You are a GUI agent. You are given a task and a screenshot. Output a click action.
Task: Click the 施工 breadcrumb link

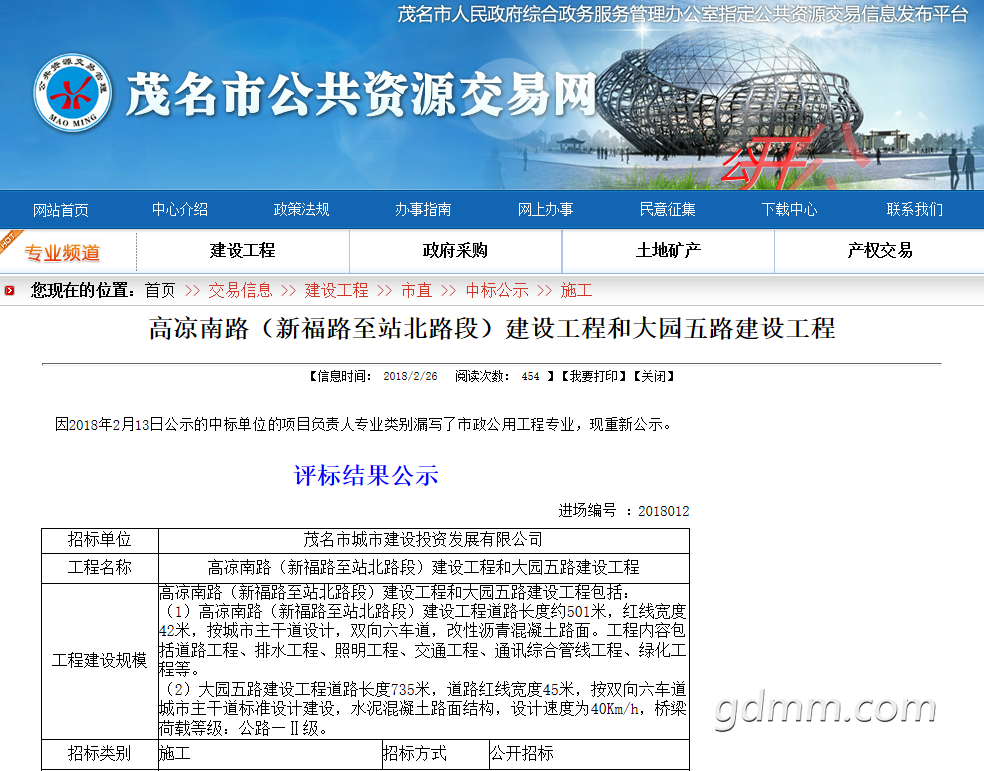(576, 290)
